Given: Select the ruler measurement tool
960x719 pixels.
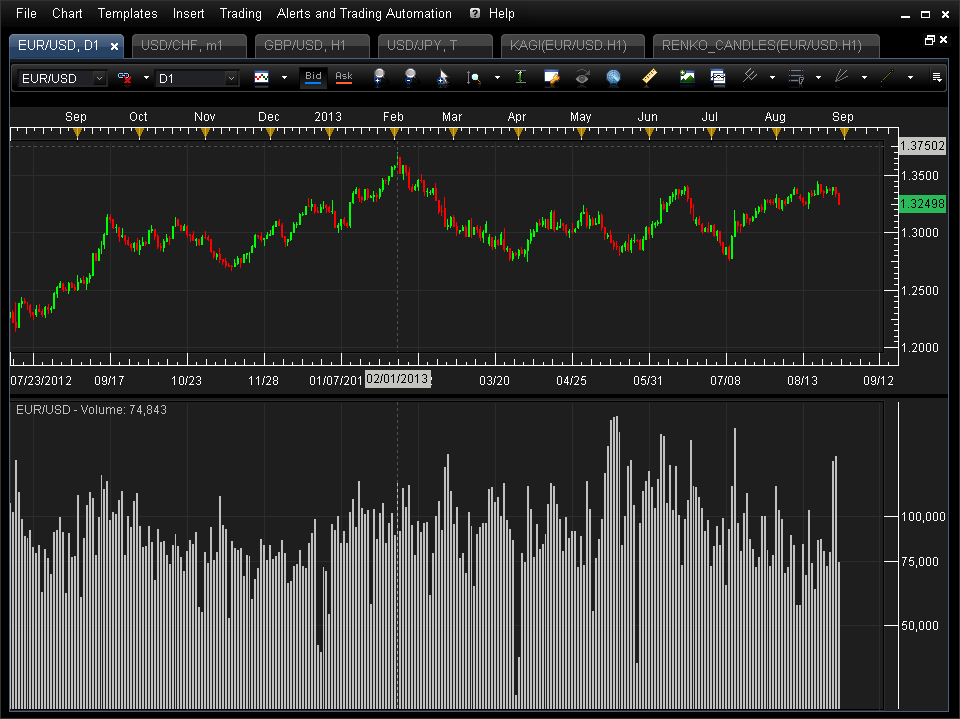Looking at the screenshot, I should click(x=649, y=77).
